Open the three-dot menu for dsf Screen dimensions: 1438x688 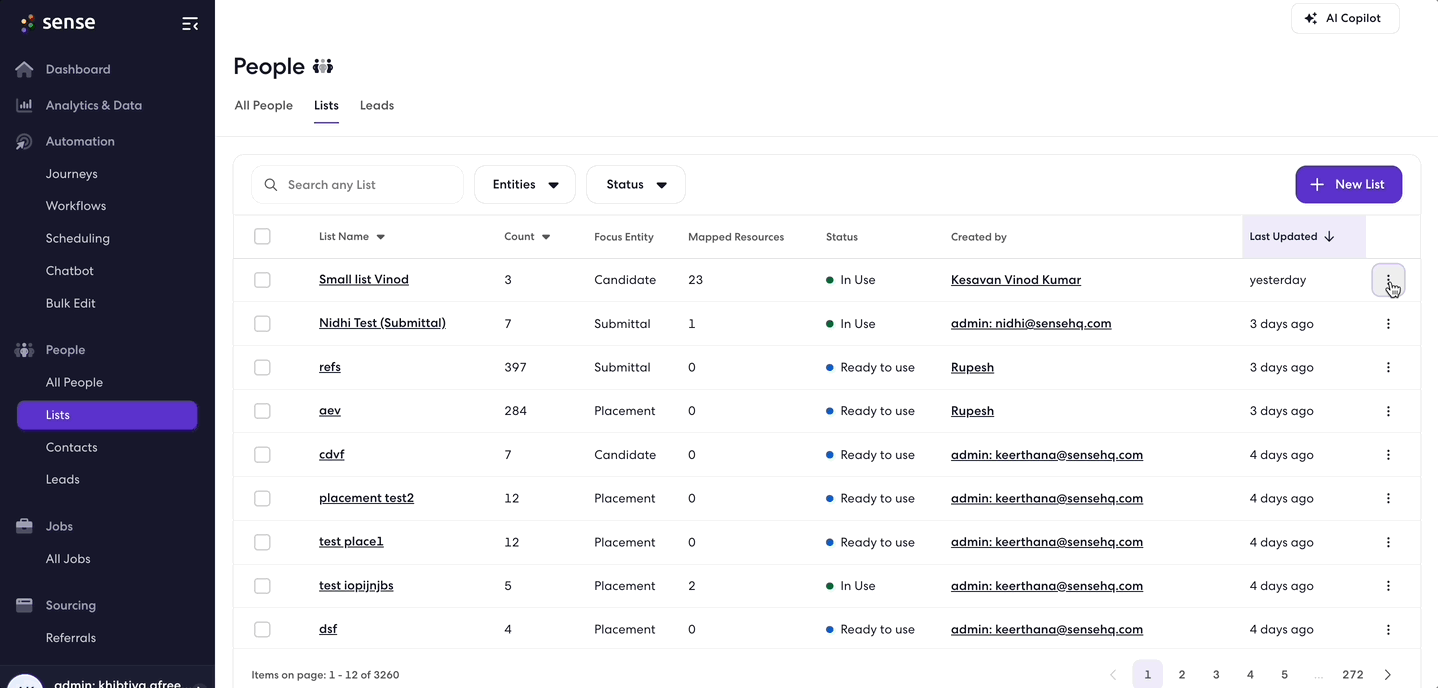[x=1388, y=629]
